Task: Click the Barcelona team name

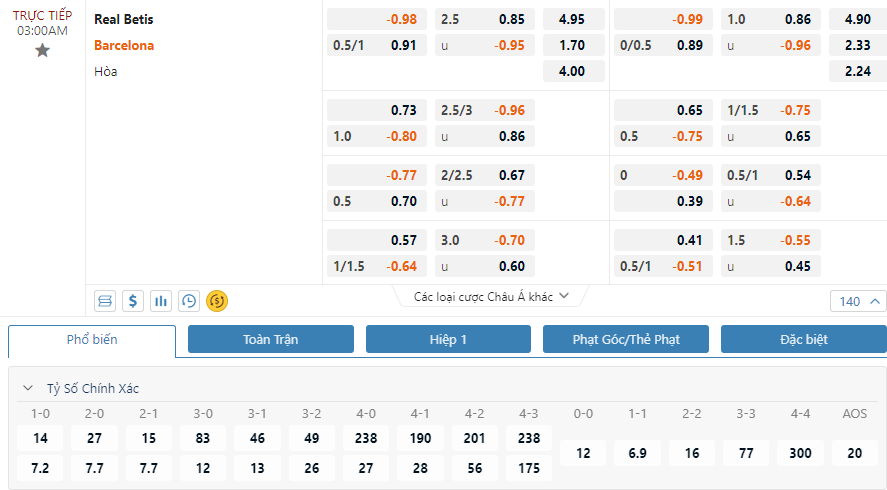Action: coord(124,45)
